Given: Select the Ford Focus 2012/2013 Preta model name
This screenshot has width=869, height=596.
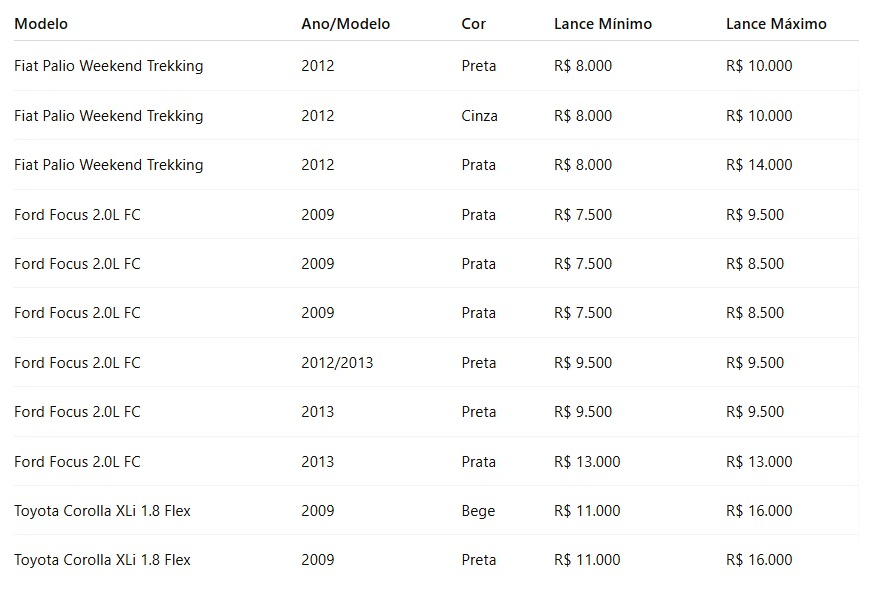Looking at the screenshot, I should 77,363.
